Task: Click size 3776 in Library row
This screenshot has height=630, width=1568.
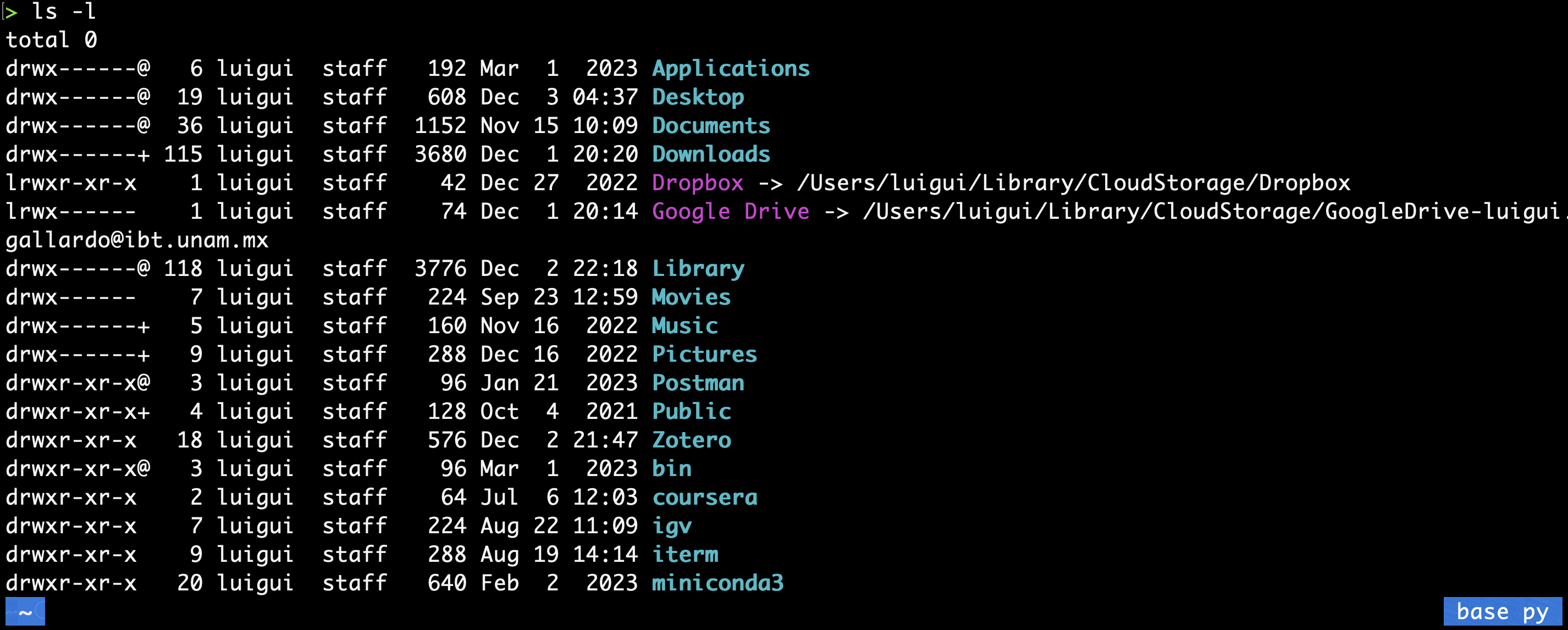Action: click(x=440, y=268)
